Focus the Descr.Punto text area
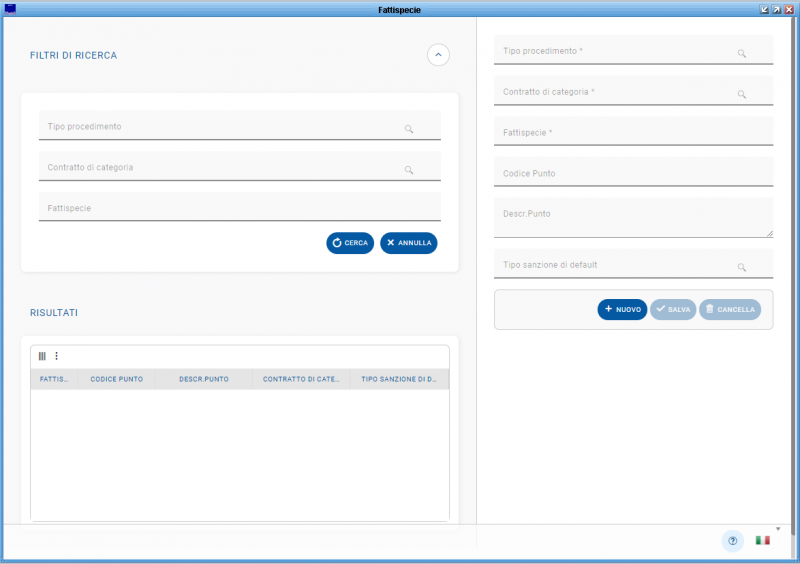The width and height of the screenshot is (800, 564). pos(633,218)
